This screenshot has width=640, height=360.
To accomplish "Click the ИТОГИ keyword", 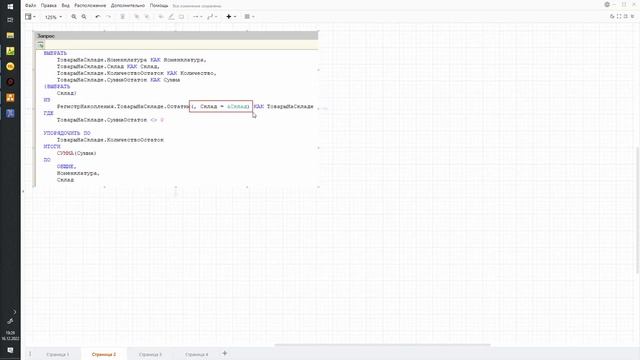I will click(x=52, y=147).
